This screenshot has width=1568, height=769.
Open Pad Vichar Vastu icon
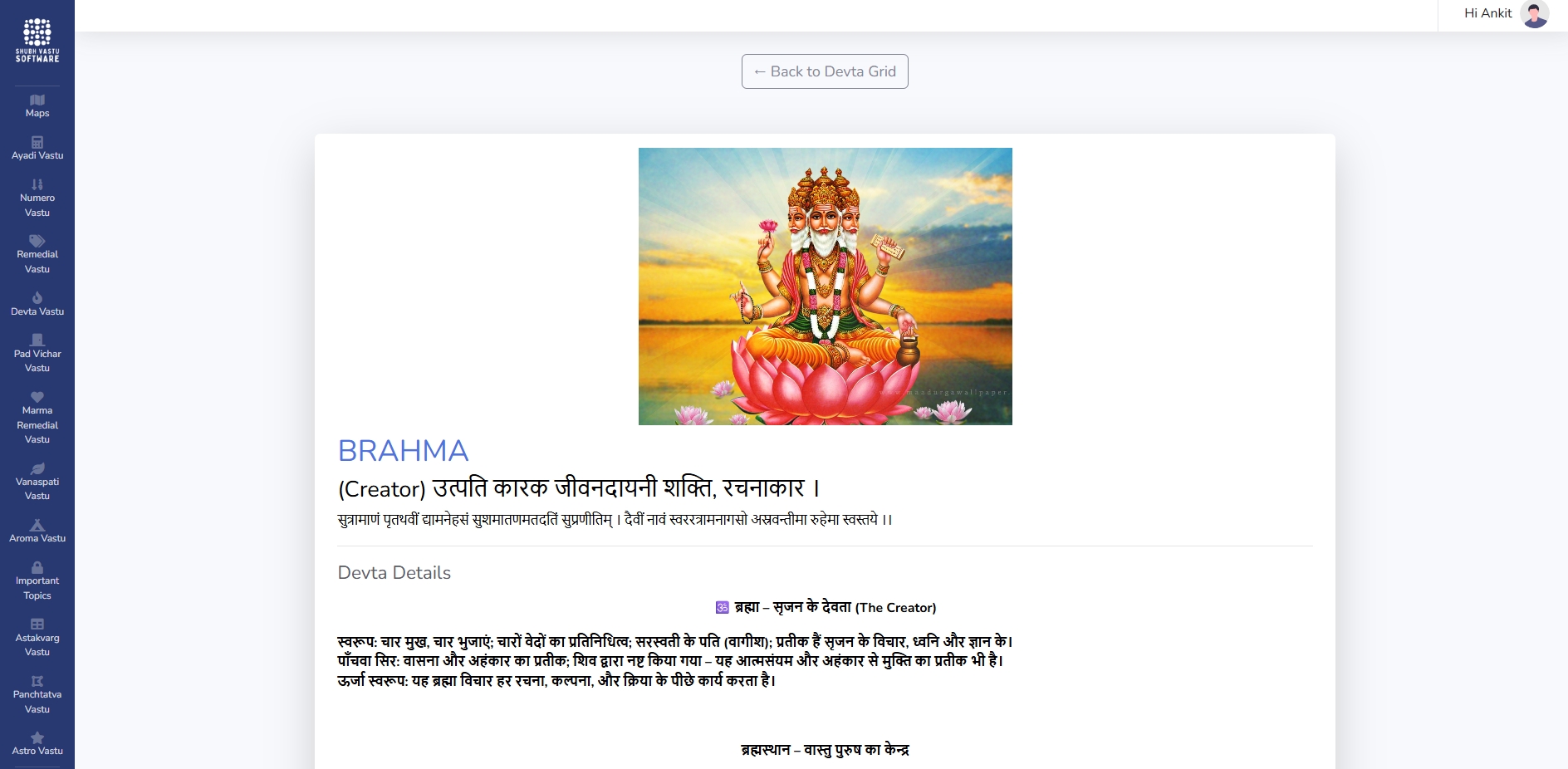(37, 340)
